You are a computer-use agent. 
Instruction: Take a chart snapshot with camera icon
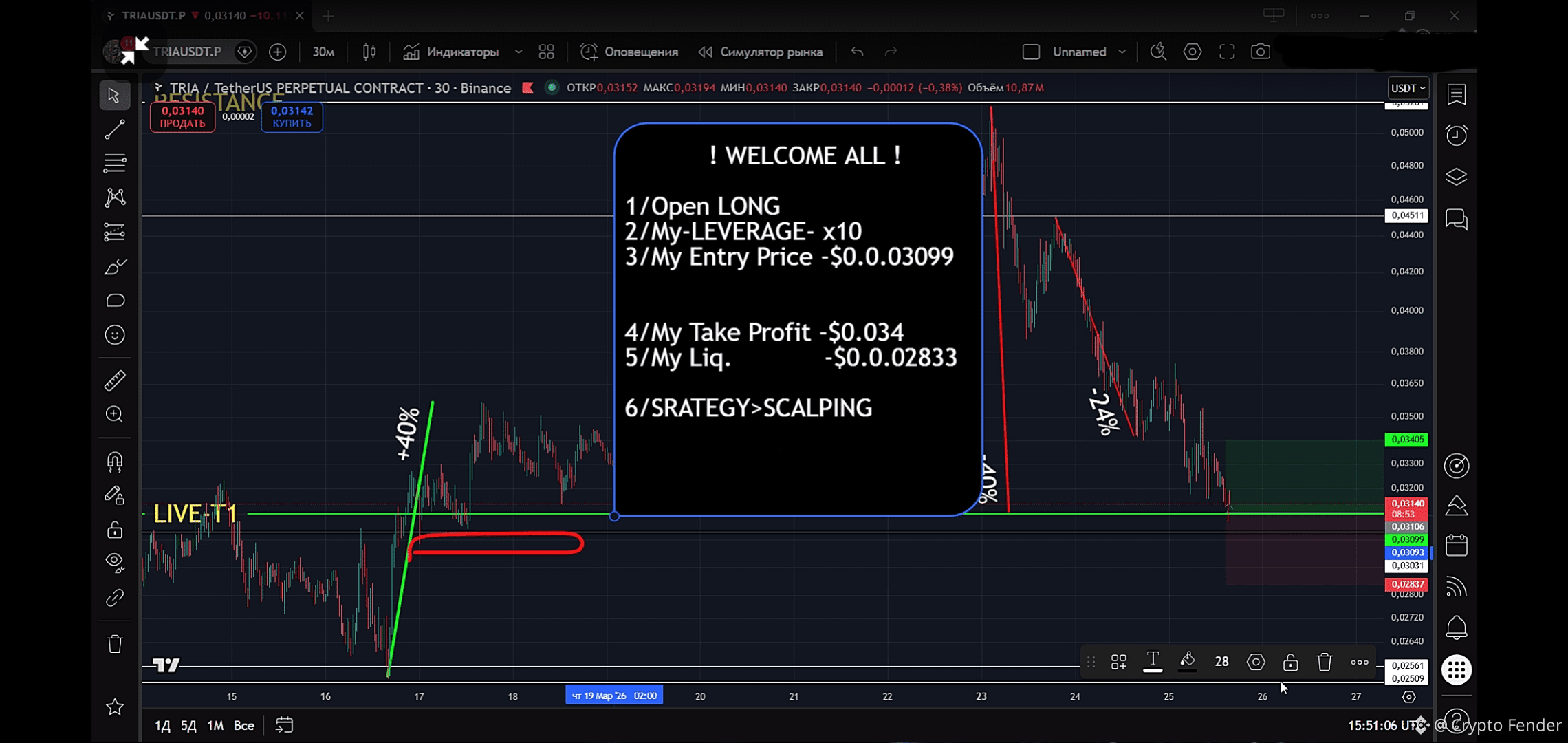[x=1261, y=52]
